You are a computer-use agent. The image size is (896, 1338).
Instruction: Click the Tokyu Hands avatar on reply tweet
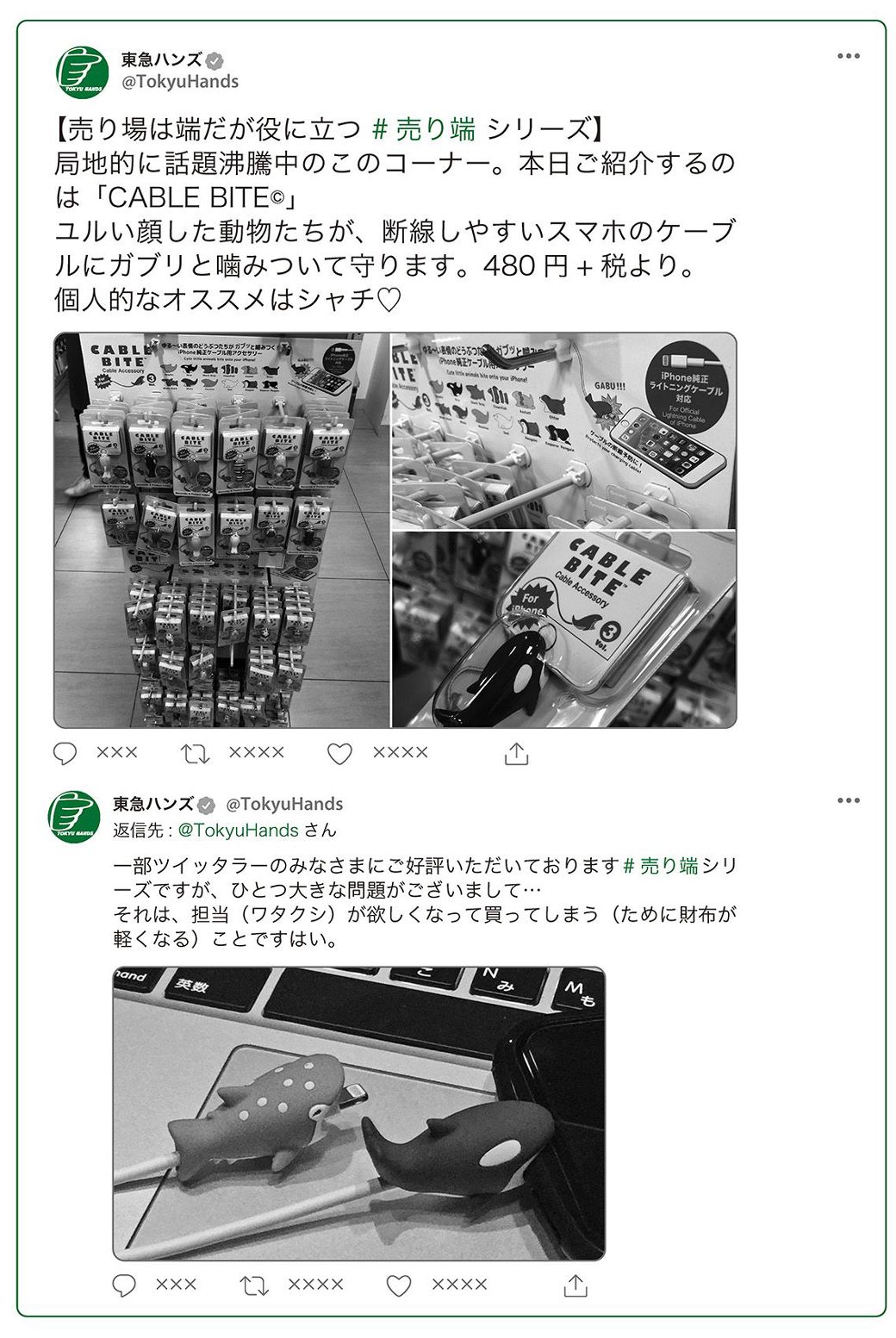(x=74, y=817)
